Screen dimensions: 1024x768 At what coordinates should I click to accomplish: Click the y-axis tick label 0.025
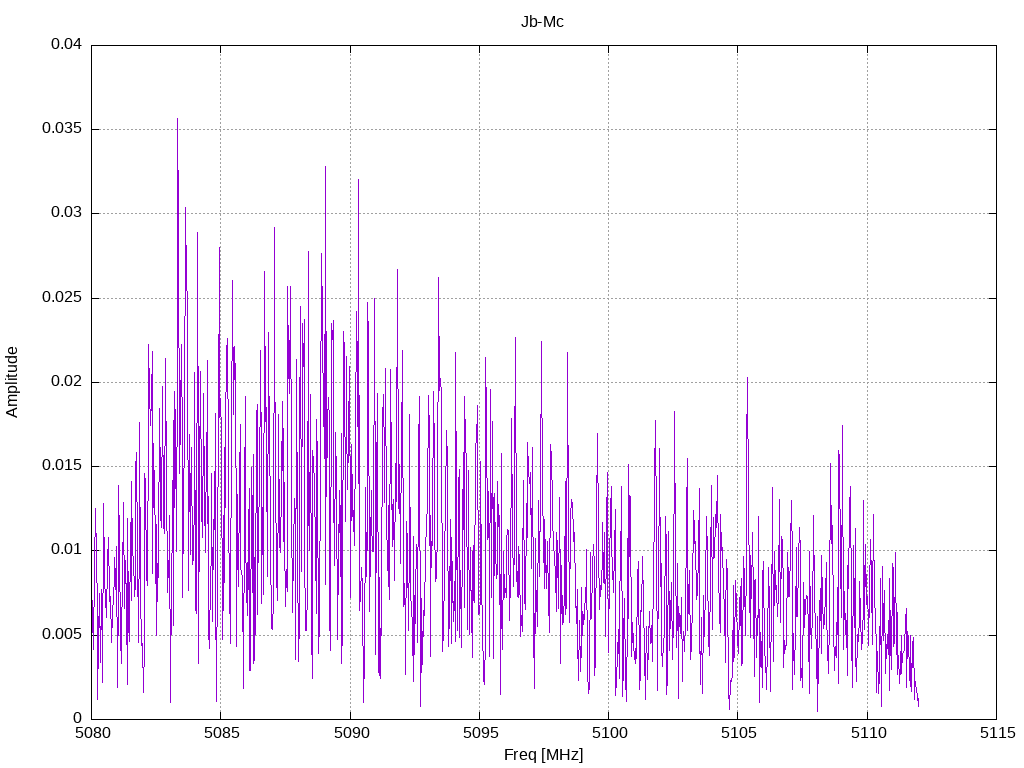62,298
